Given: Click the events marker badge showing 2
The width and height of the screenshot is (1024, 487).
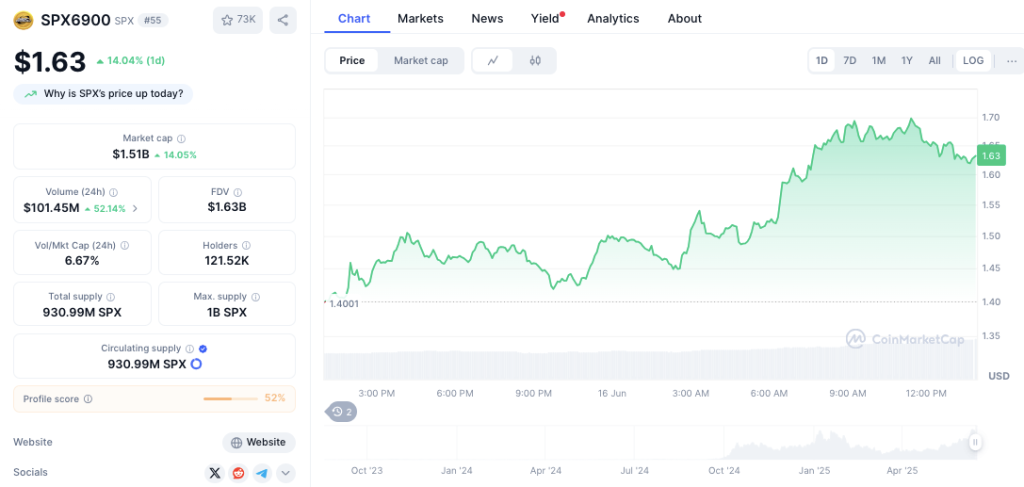Looking at the screenshot, I should click(x=342, y=411).
